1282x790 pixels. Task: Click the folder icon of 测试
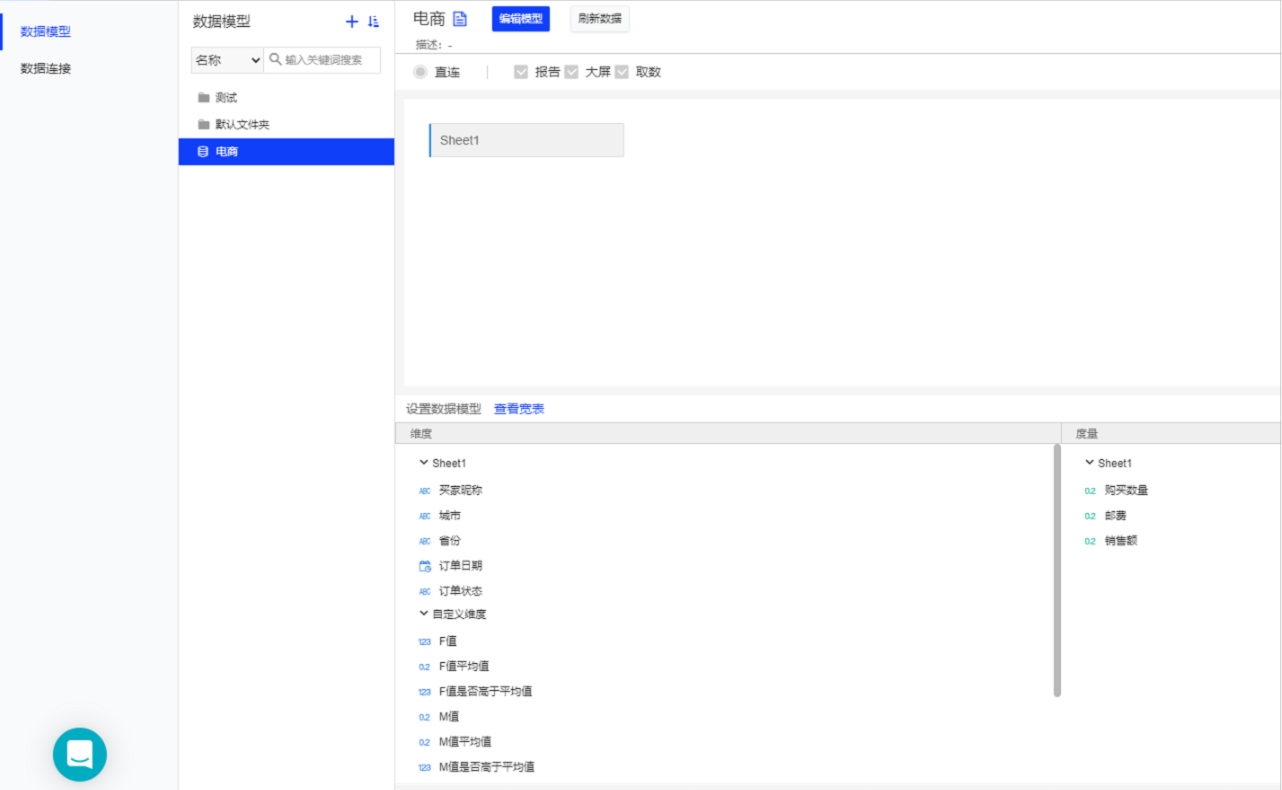(204, 98)
